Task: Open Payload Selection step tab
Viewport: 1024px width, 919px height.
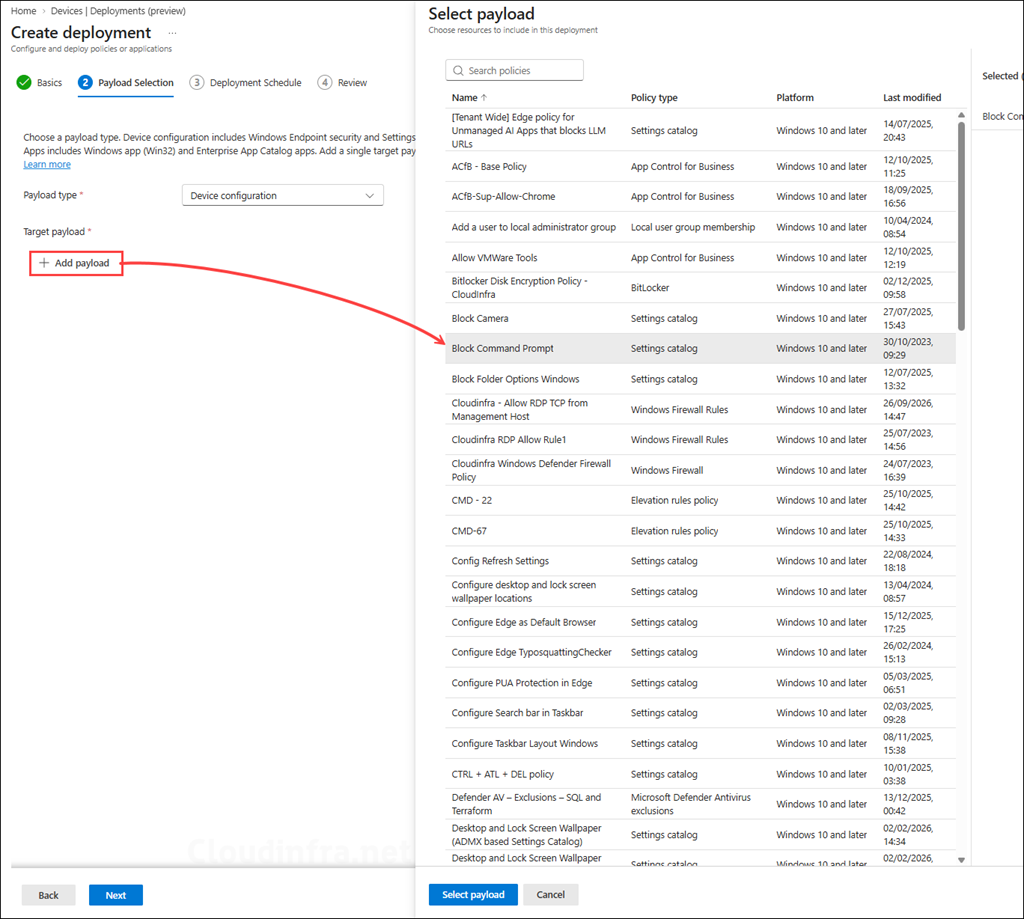Action: point(126,82)
